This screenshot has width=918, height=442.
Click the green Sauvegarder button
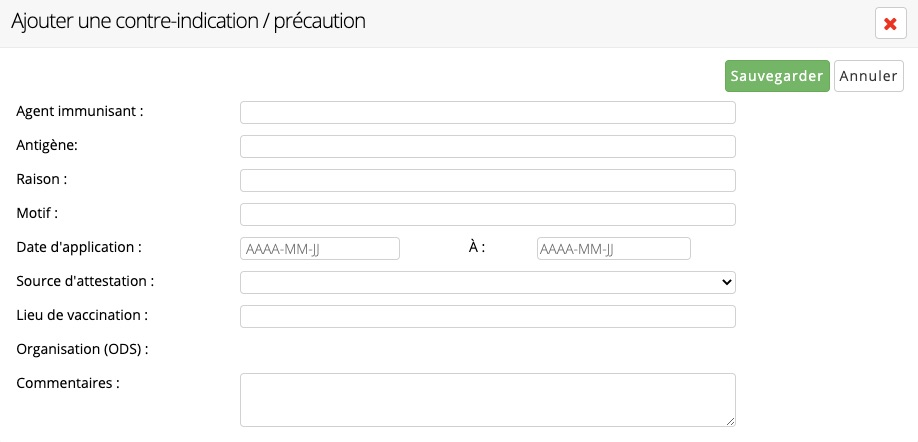777,76
